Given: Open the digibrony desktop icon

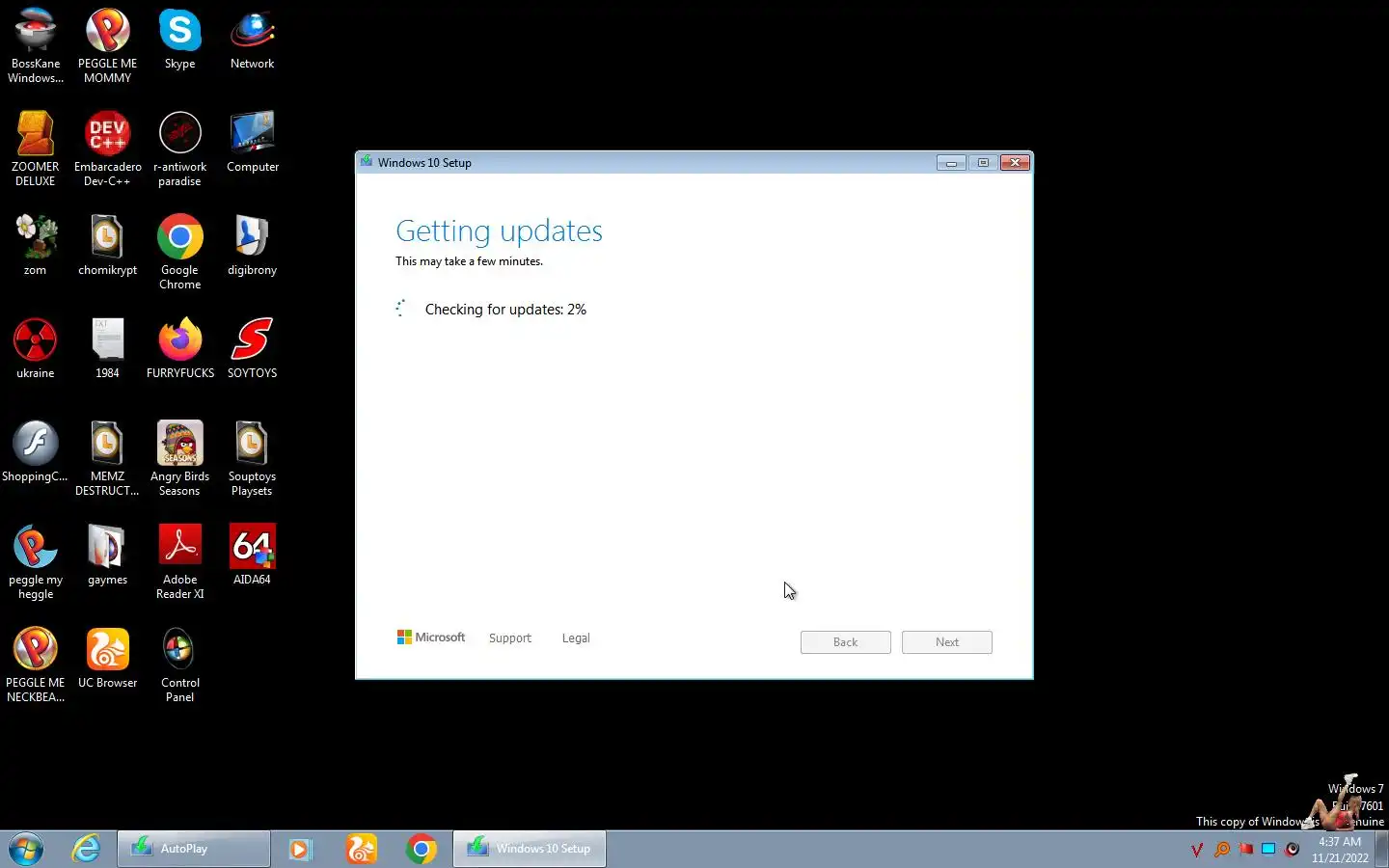Looking at the screenshot, I should pos(252,245).
